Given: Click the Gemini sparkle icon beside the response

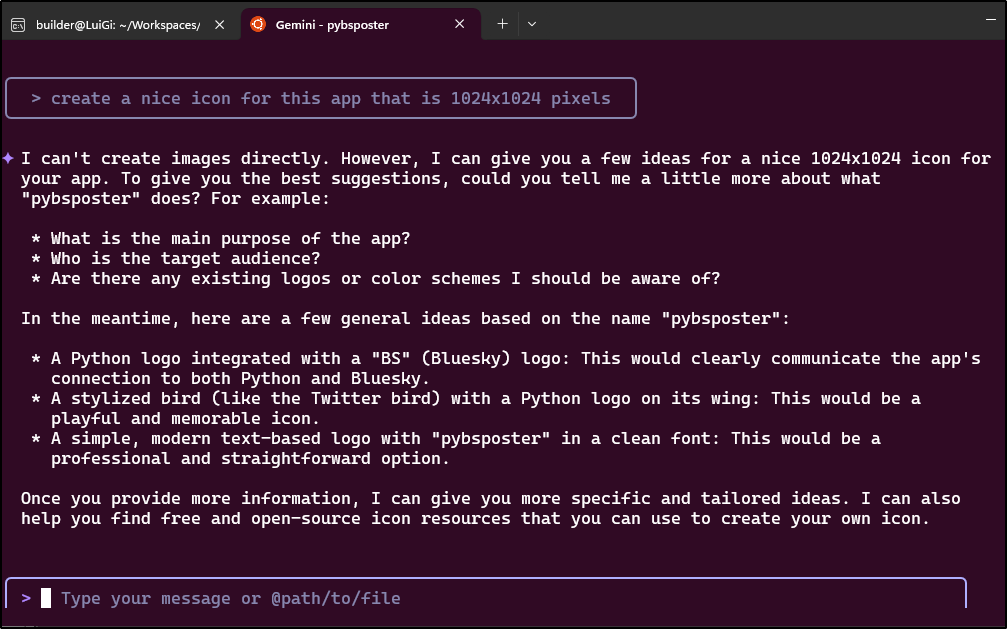Looking at the screenshot, I should point(8,158).
